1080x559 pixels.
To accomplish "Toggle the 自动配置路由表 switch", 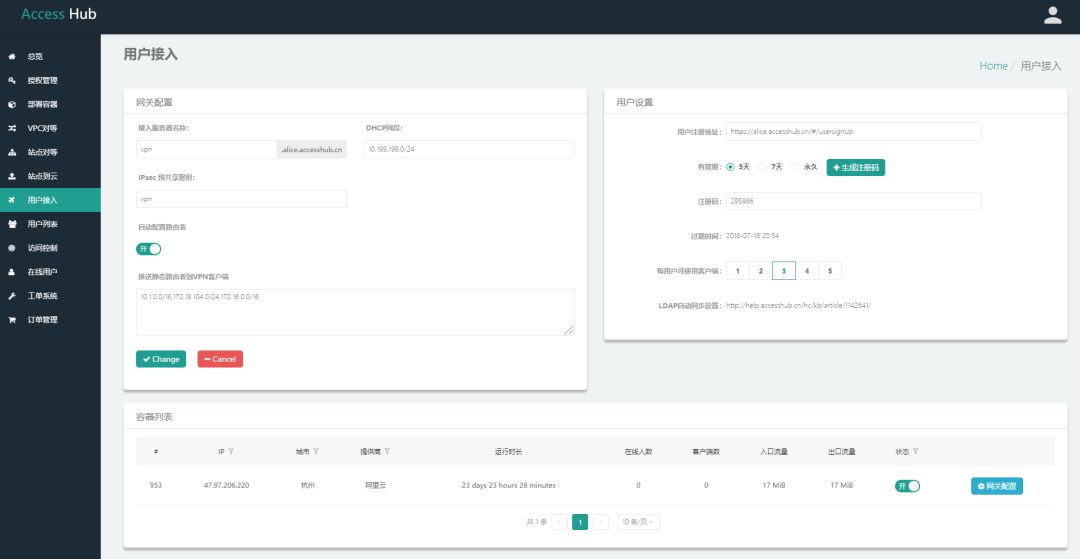I will point(149,249).
